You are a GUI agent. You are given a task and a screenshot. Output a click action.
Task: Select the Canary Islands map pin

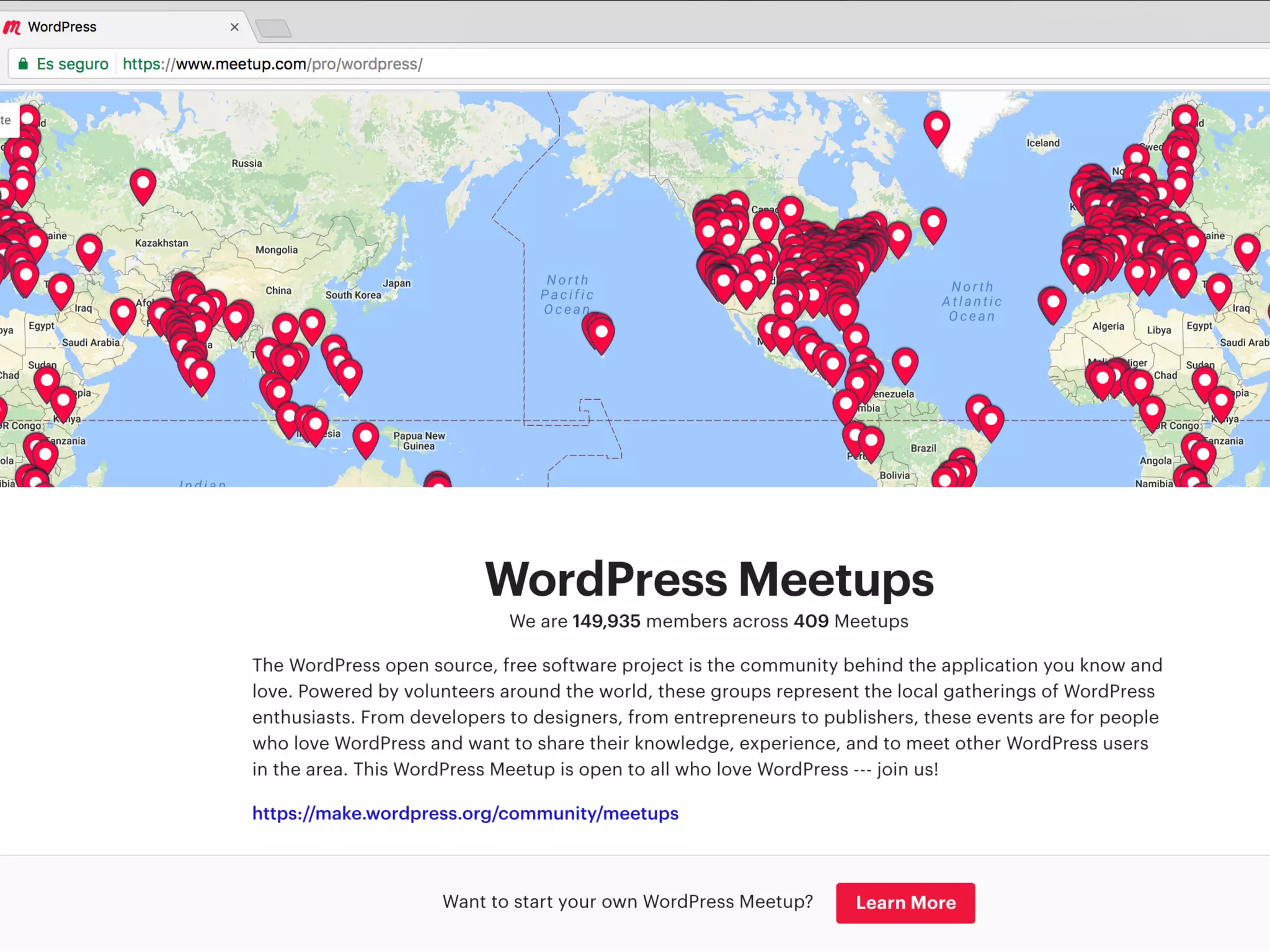[x=1052, y=304]
